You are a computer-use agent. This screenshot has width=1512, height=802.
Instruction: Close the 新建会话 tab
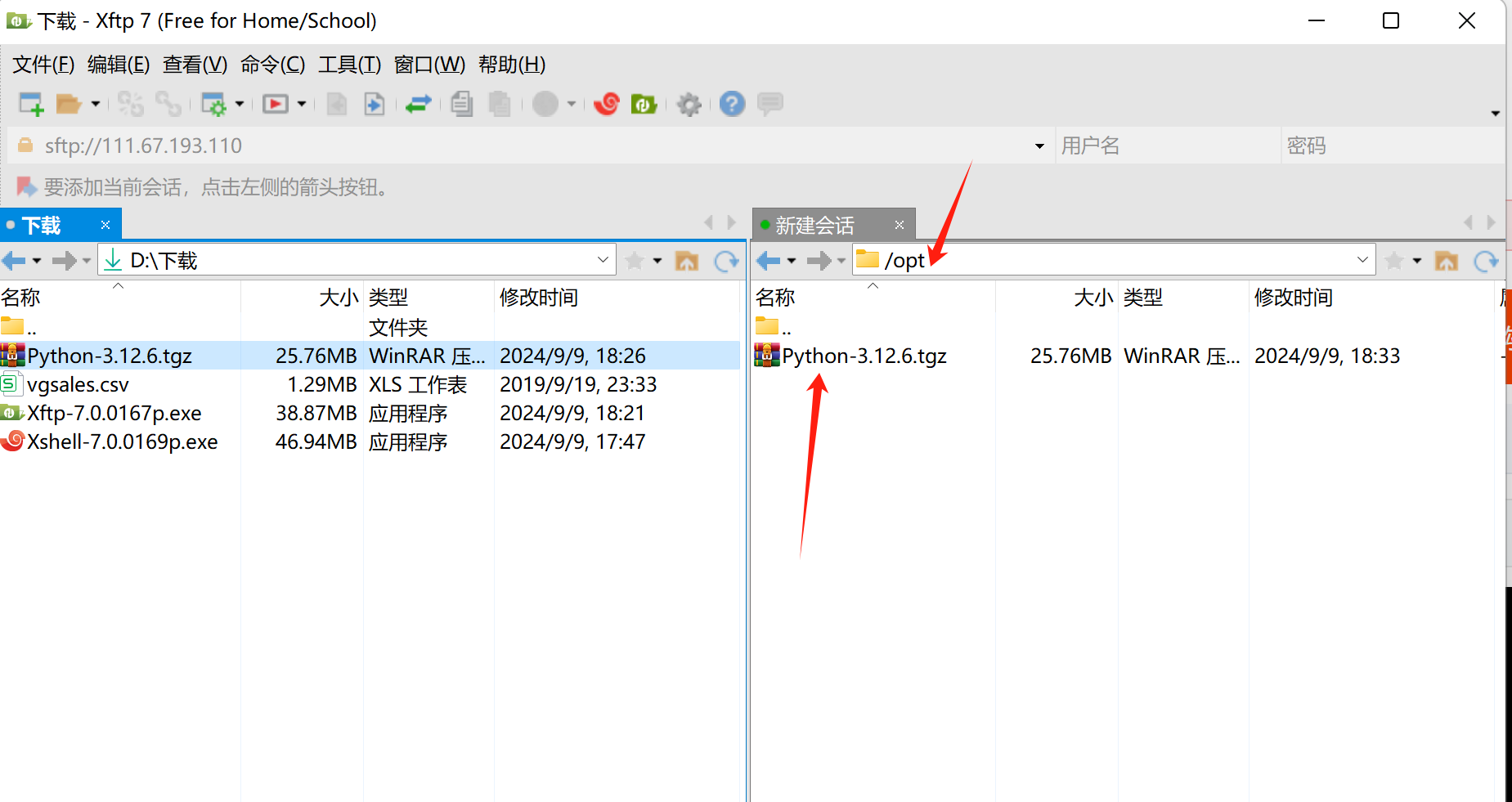click(x=900, y=225)
